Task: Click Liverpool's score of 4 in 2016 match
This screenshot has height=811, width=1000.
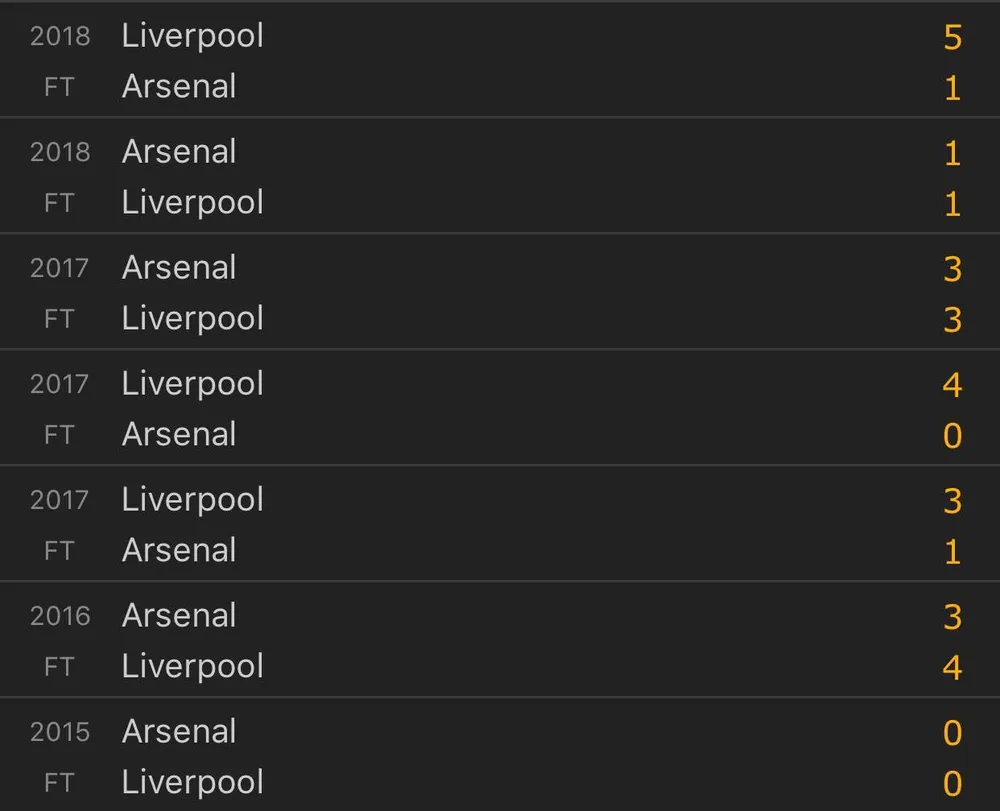Action: coord(951,667)
